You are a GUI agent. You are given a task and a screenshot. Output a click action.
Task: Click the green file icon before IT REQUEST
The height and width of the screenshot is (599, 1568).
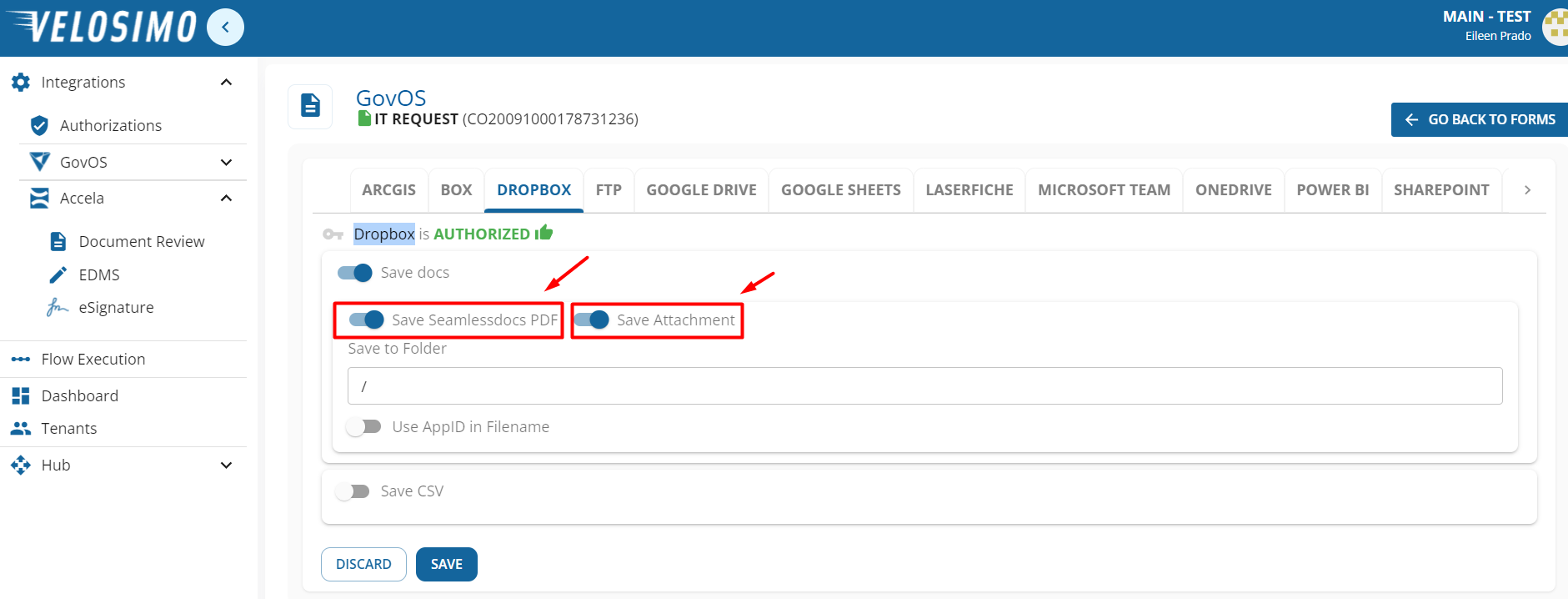[x=364, y=118]
